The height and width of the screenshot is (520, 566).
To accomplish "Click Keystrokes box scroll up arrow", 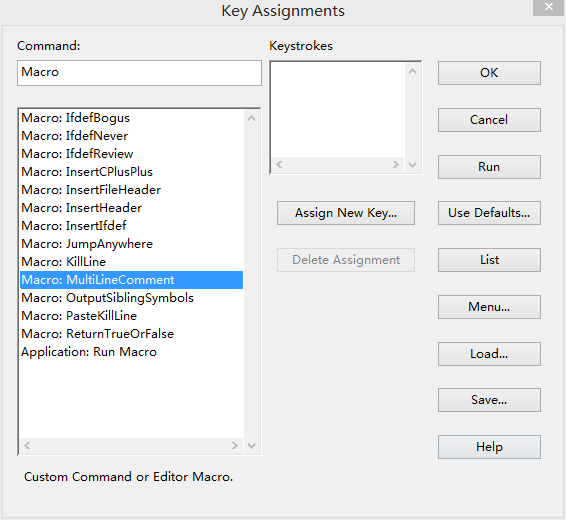I will click(413, 71).
